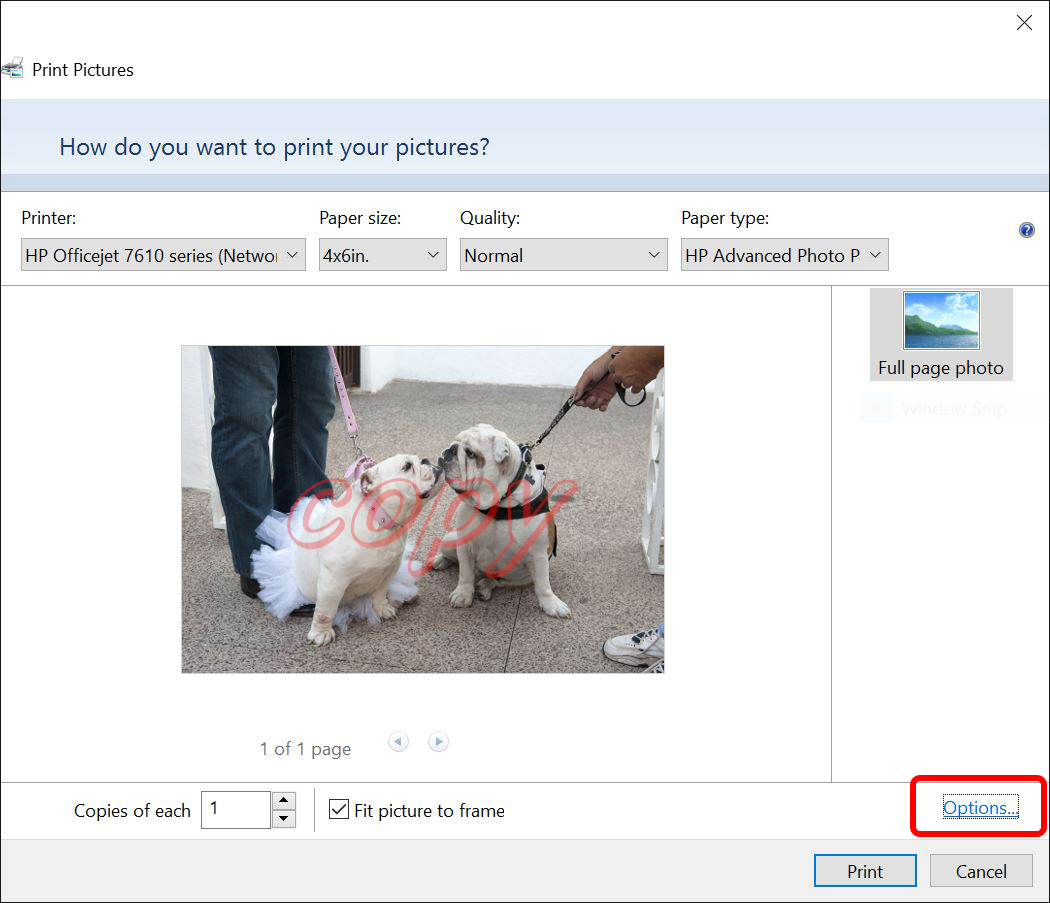Screen dimensions: 1050x903
Task: Increase copies with the up arrow
Action: click(284, 800)
